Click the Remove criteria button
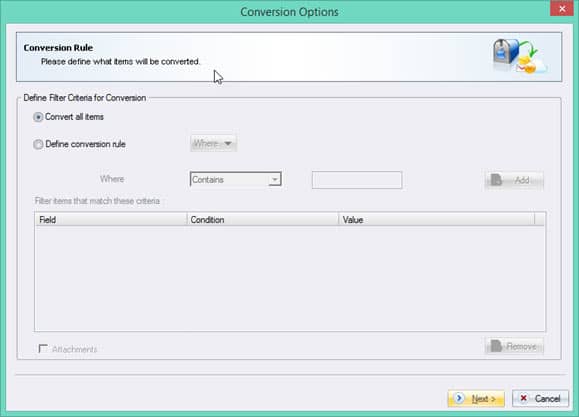The height and width of the screenshot is (417, 579). tap(514, 346)
